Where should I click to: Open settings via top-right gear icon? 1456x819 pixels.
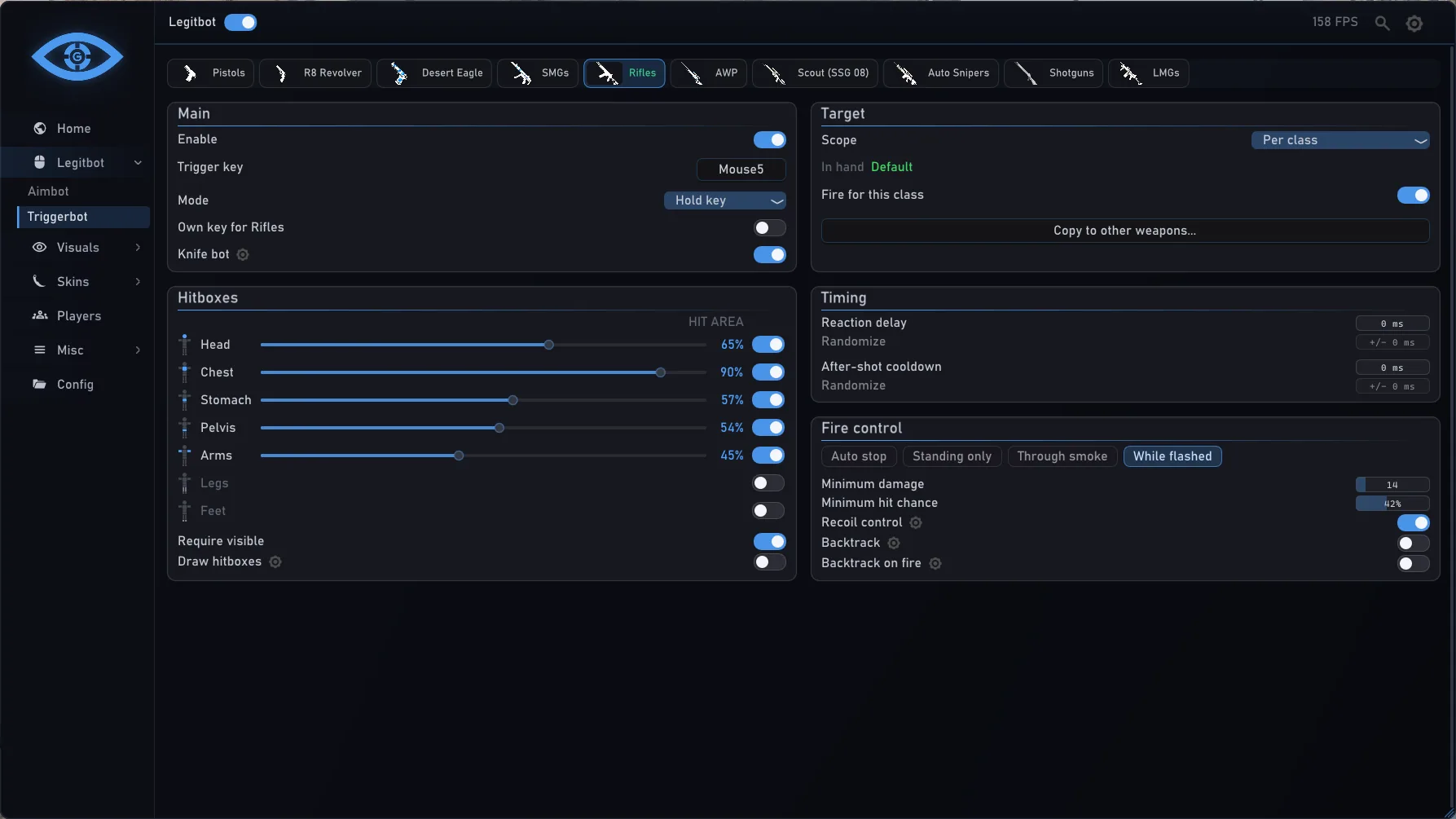pos(1414,24)
